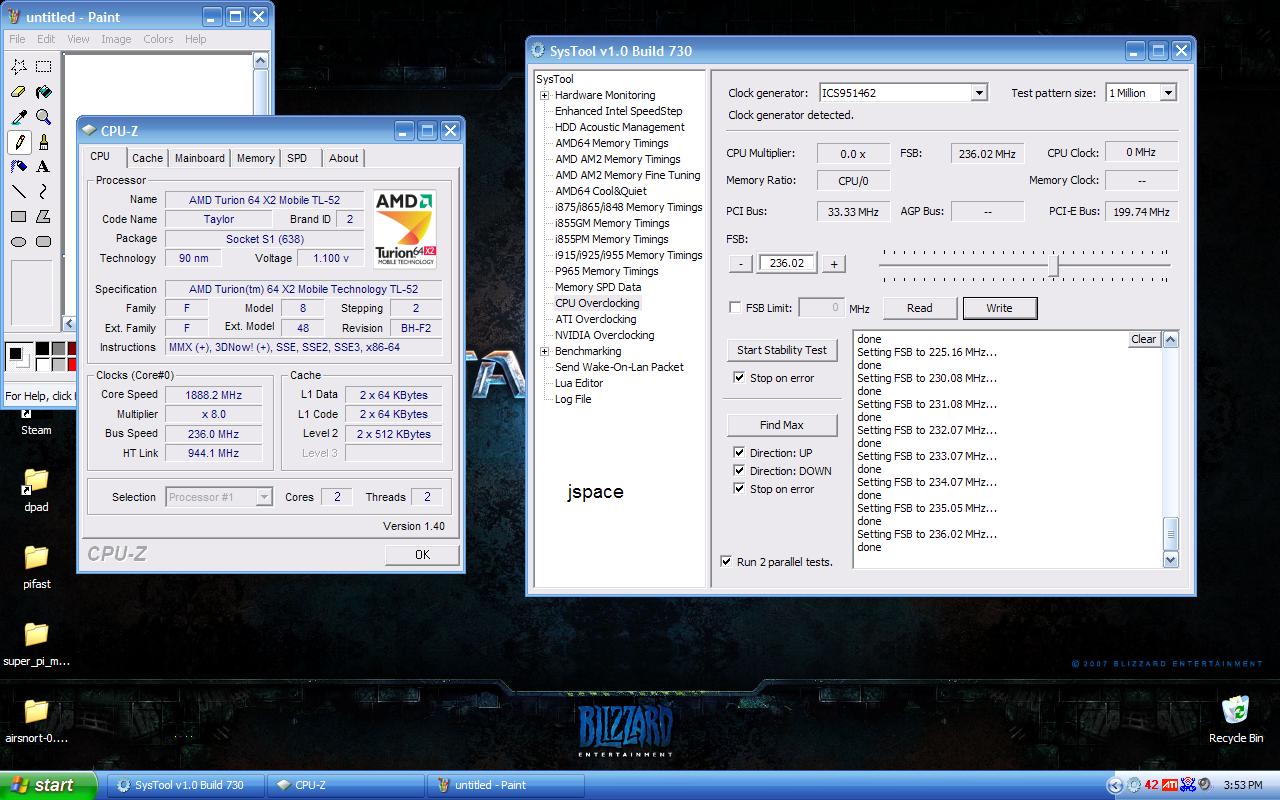Select Memory SPD Data in the tree
The width and height of the screenshot is (1280, 800).
point(598,287)
